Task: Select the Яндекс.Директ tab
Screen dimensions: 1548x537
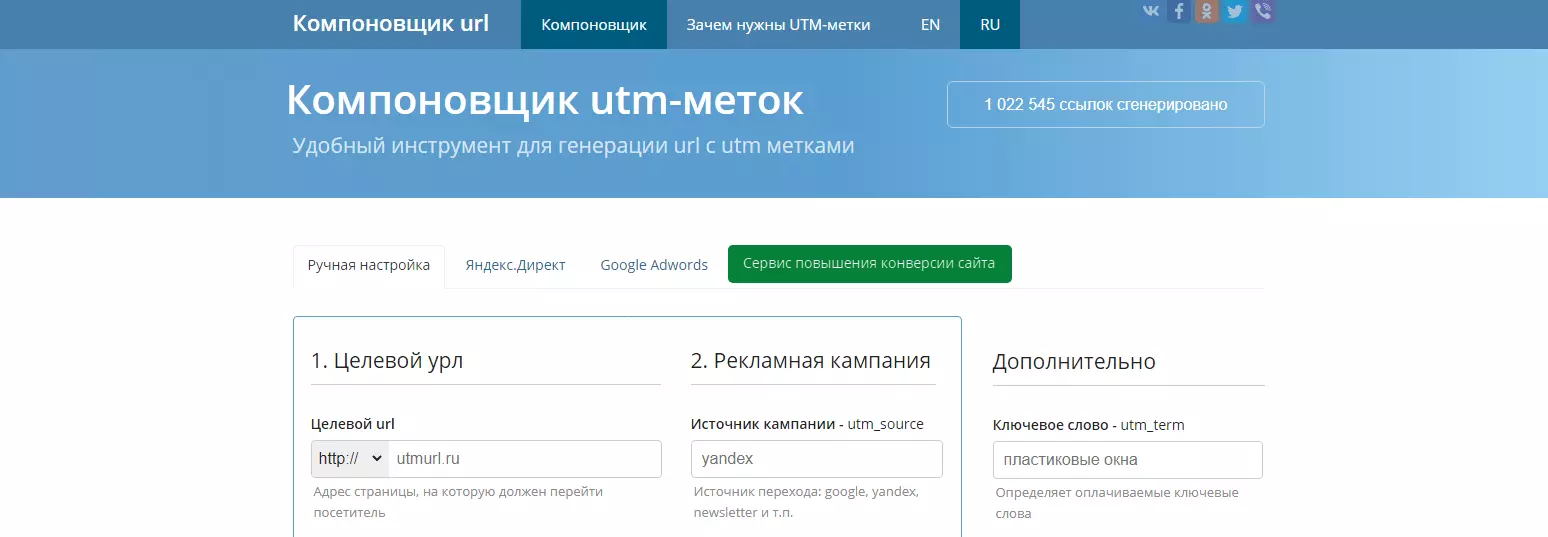Action: point(515,266)
